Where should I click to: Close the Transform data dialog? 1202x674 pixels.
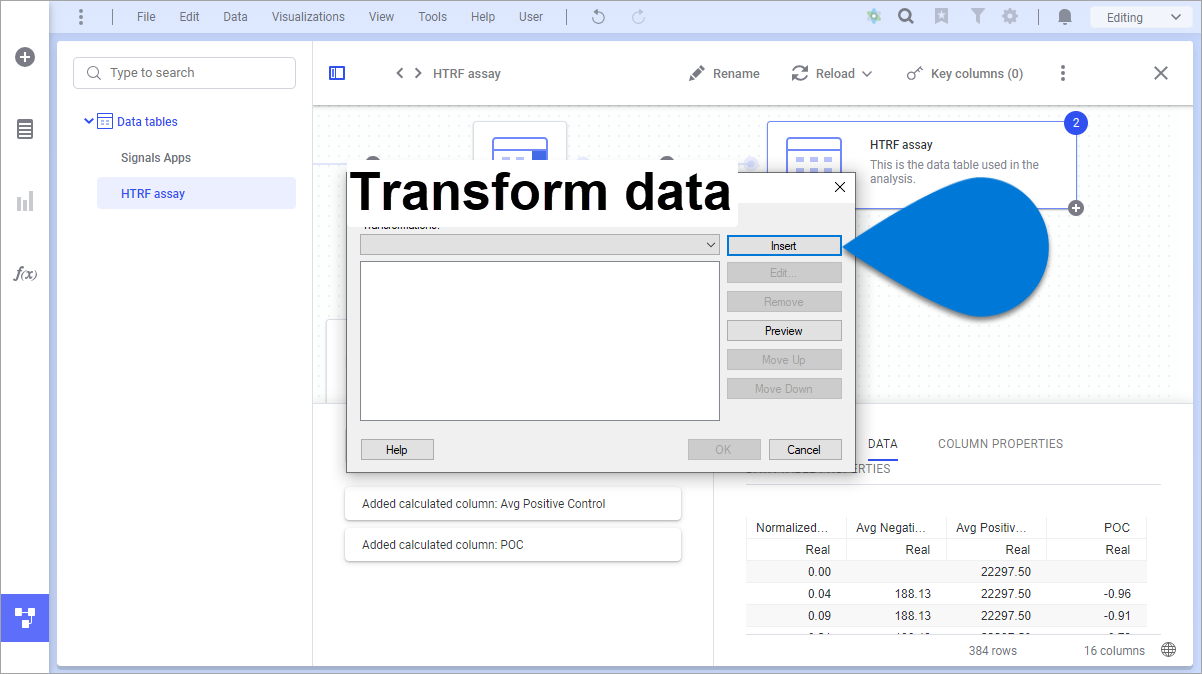click(x=840, y=187)
